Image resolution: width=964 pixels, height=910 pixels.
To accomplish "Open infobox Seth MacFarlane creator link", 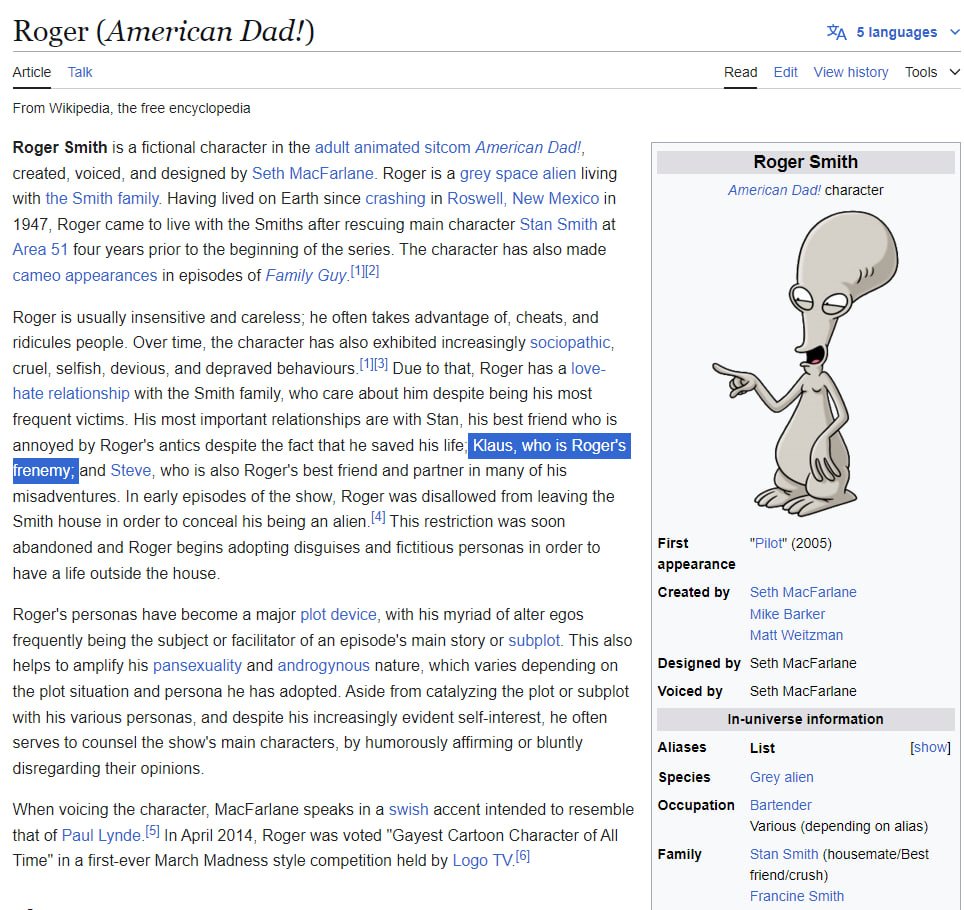I will tap(803, 592).
